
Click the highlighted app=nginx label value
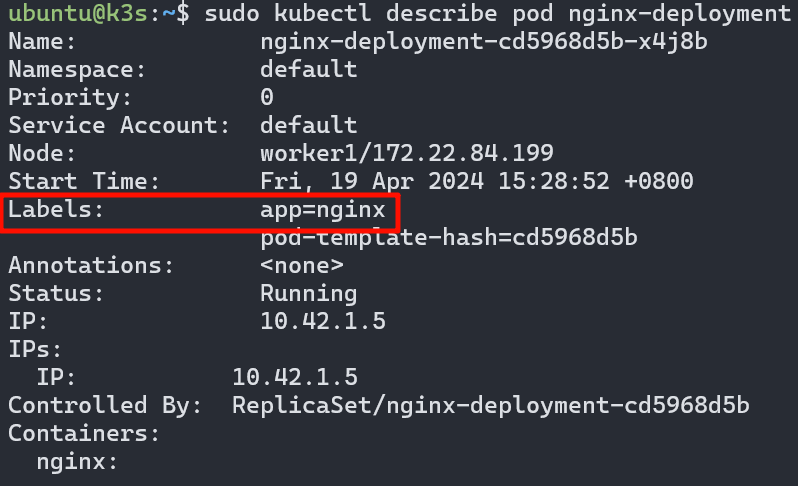(322, 211)
